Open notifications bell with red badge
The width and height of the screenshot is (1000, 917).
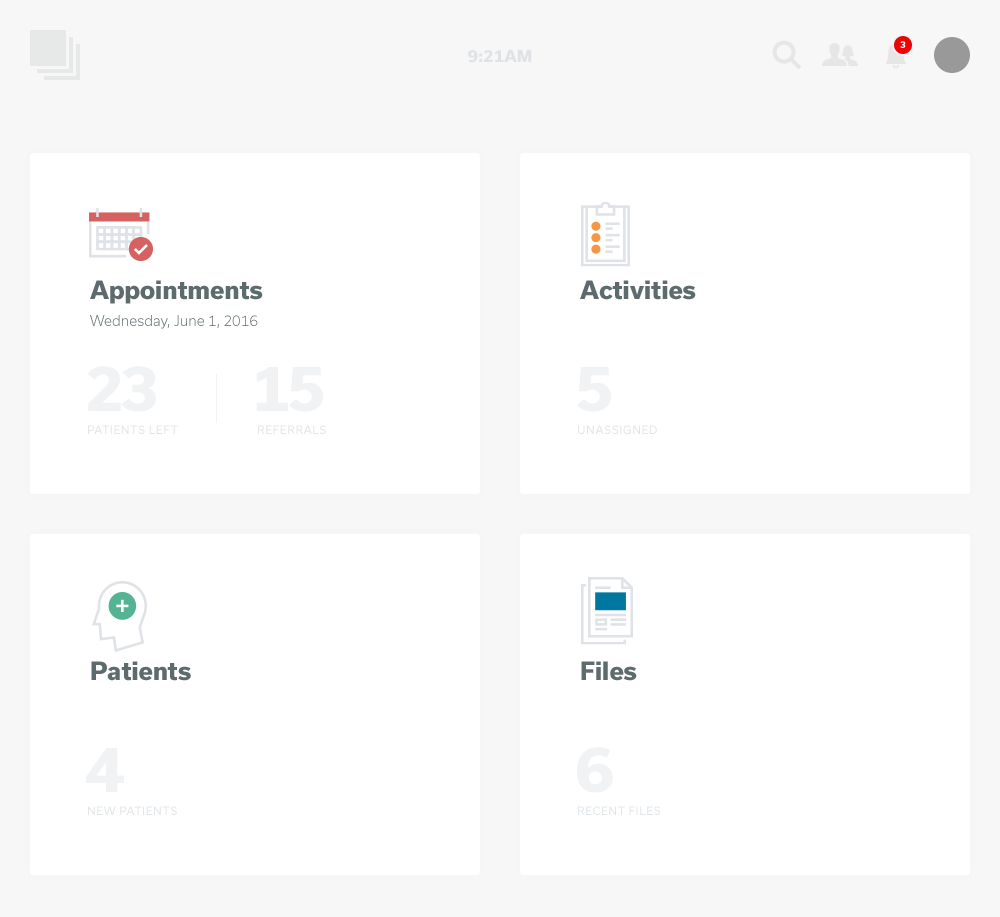[x=896, y=55]
